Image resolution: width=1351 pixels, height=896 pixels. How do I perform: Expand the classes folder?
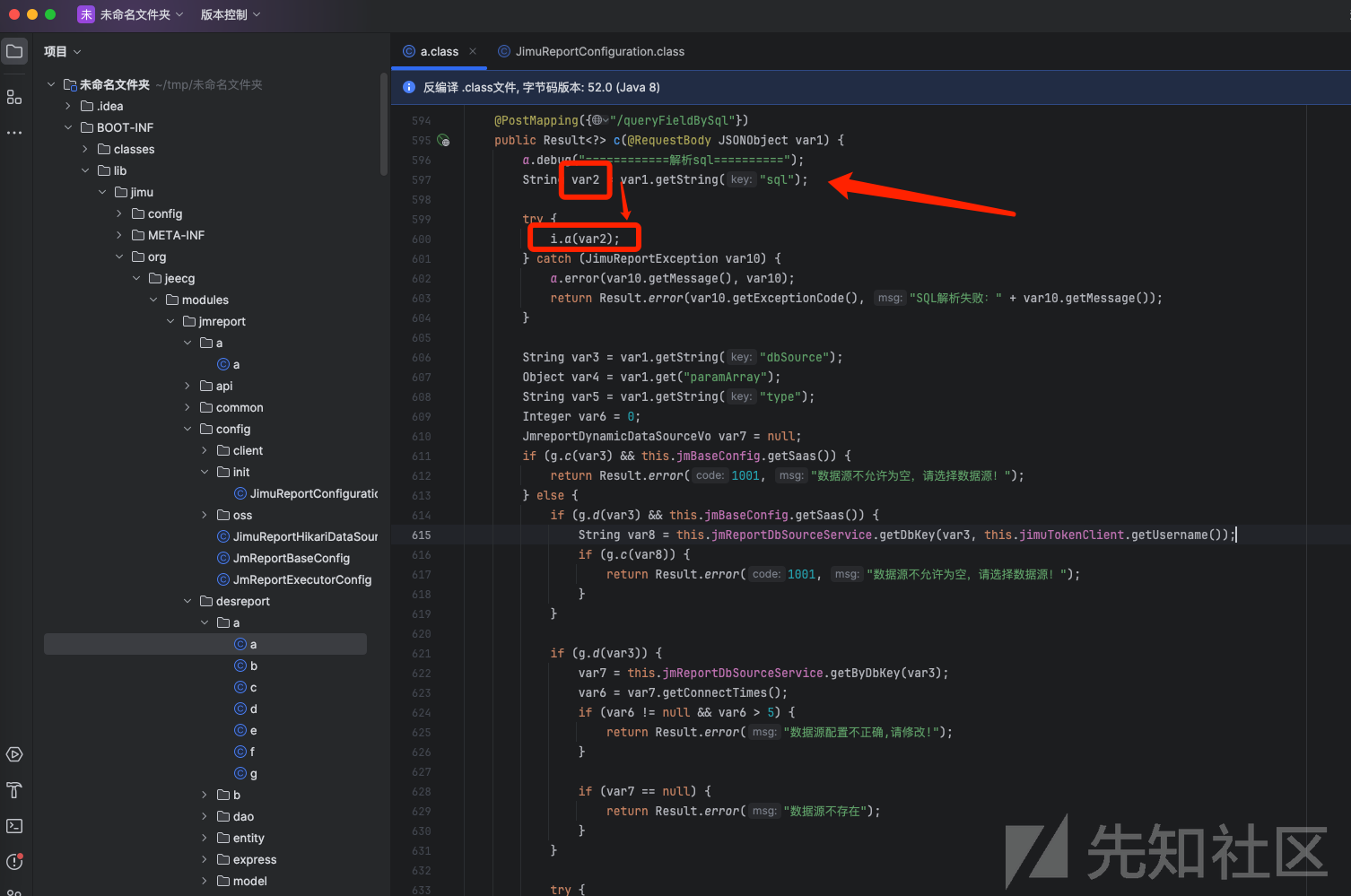pyautogui.click(x=85, y=149)
